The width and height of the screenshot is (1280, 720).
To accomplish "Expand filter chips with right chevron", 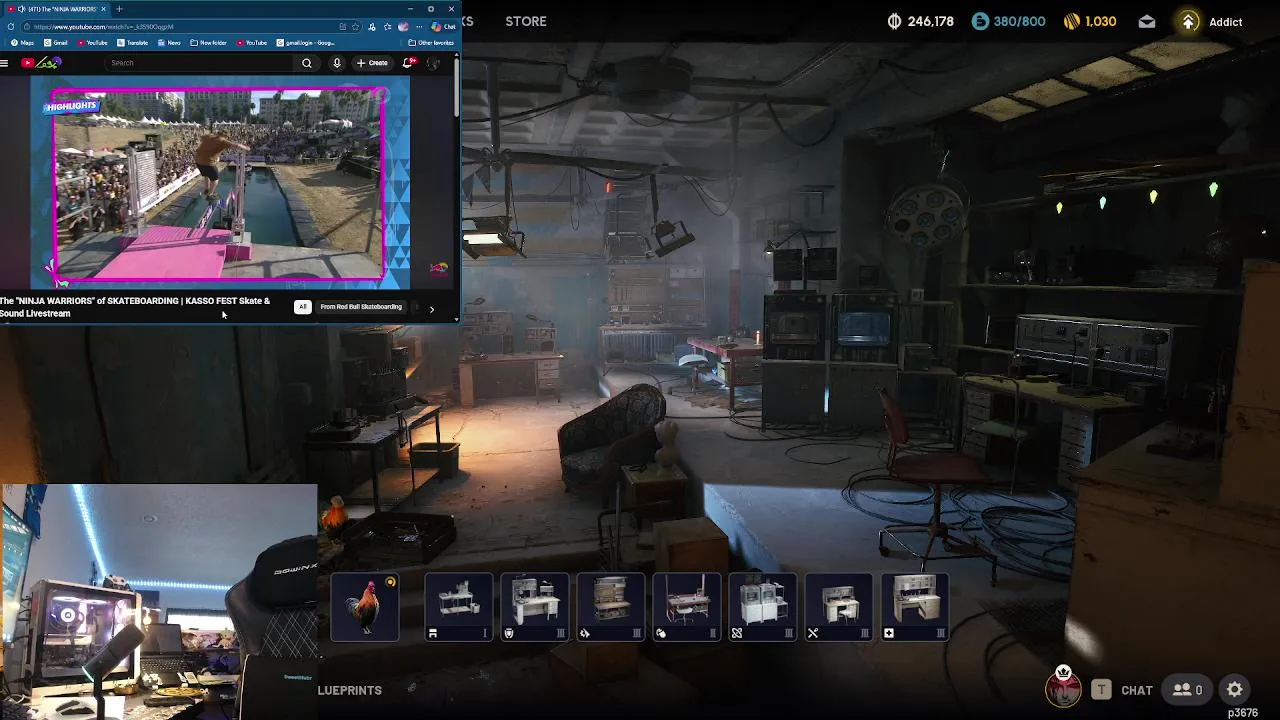I will (x=432, y=309).
